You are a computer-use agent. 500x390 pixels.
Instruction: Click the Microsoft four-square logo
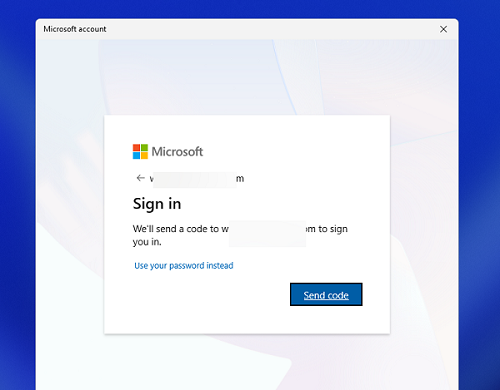coord(140,152)
